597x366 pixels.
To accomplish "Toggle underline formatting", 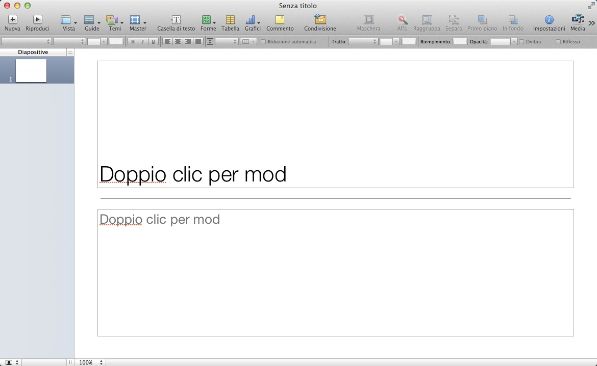I will click(x=153, y=42).
